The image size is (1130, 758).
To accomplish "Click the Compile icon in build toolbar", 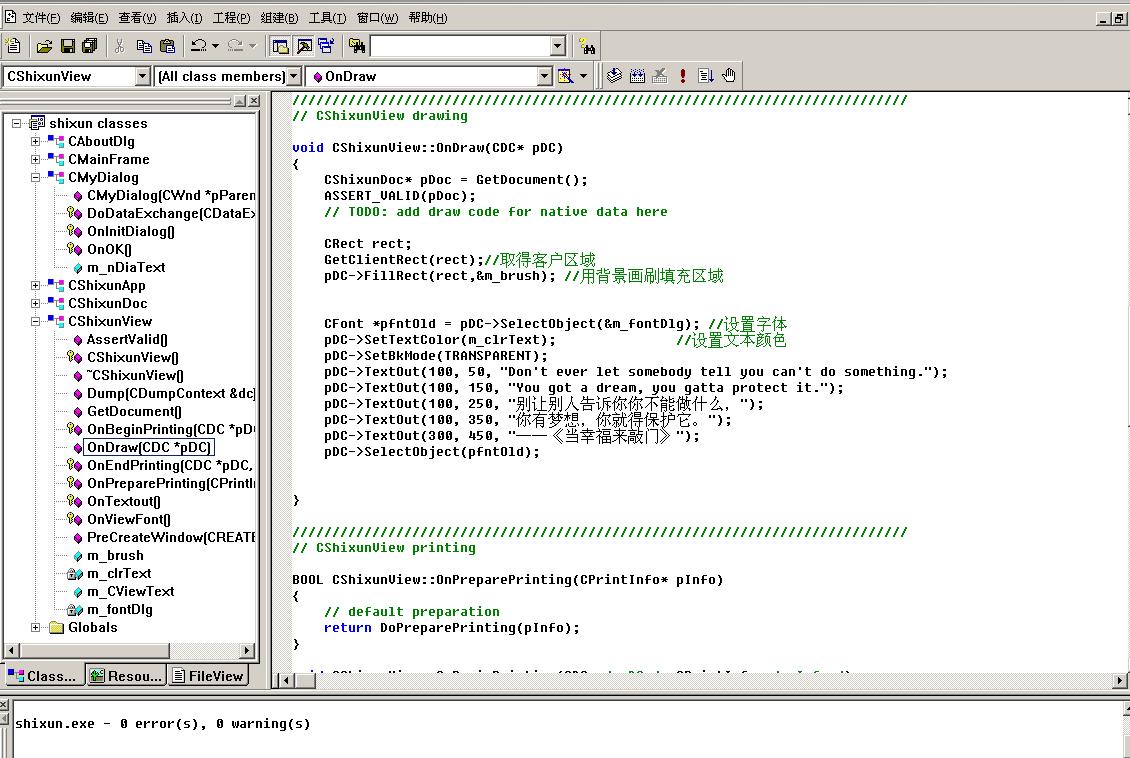I will coord(614,76).
